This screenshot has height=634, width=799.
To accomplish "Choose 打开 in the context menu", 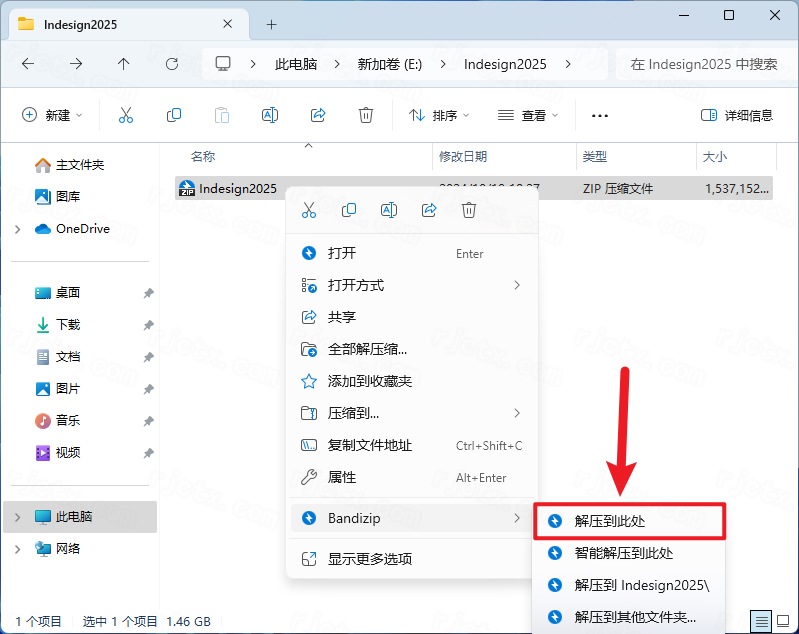I will [x=412, y=253].
